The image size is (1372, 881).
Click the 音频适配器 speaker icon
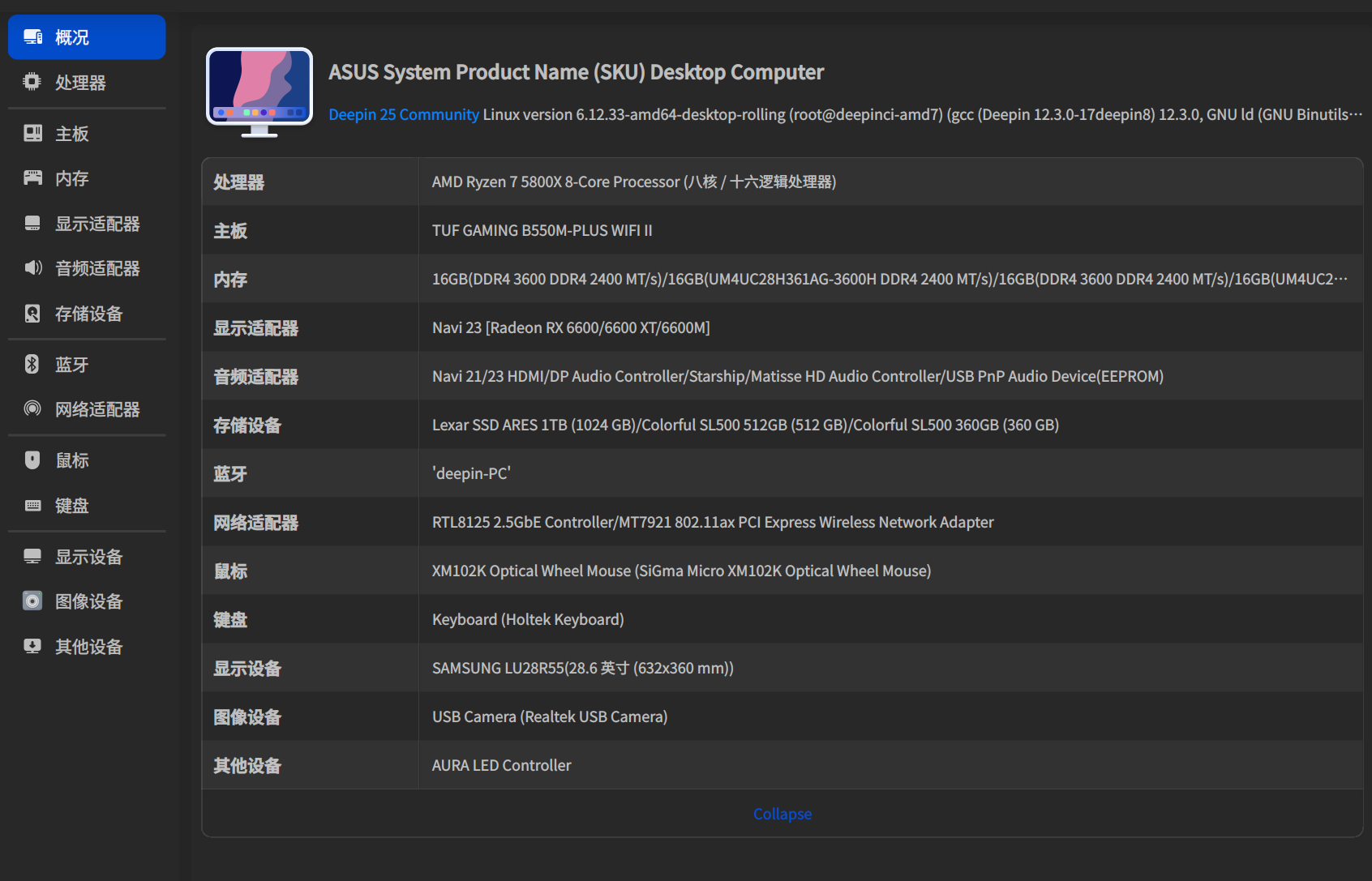tap(32, 267)
